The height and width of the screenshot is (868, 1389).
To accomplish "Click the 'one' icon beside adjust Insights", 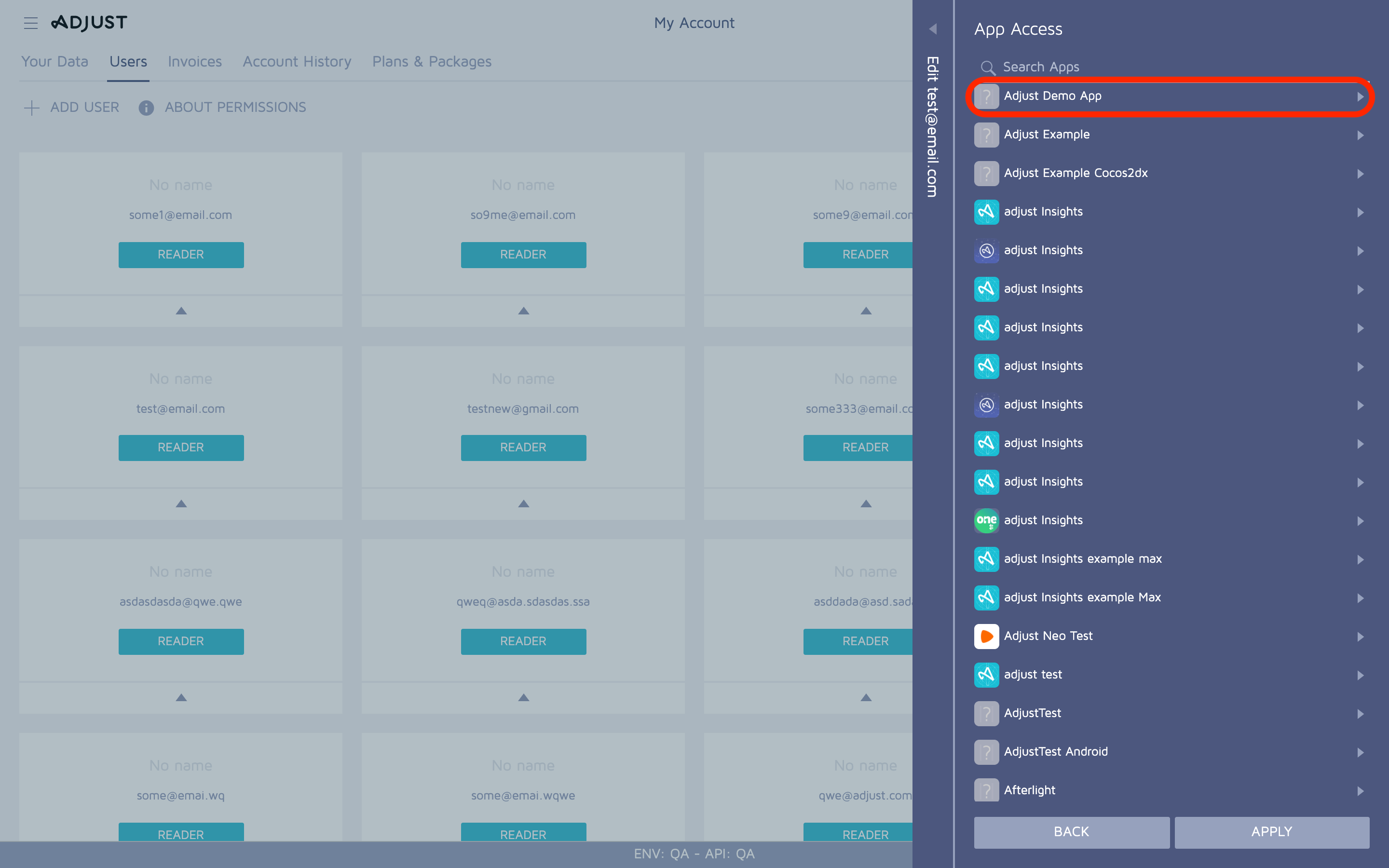I will pyautogui.click(x=987, y=520).
